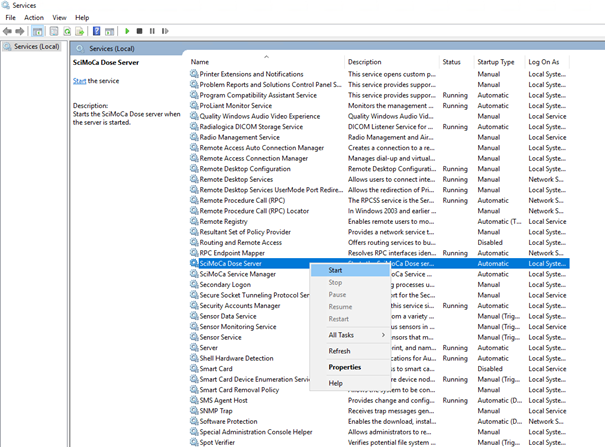Click gear icon of SNMP Trap
This screenshot has height=447, width=605.
point(194,411)
